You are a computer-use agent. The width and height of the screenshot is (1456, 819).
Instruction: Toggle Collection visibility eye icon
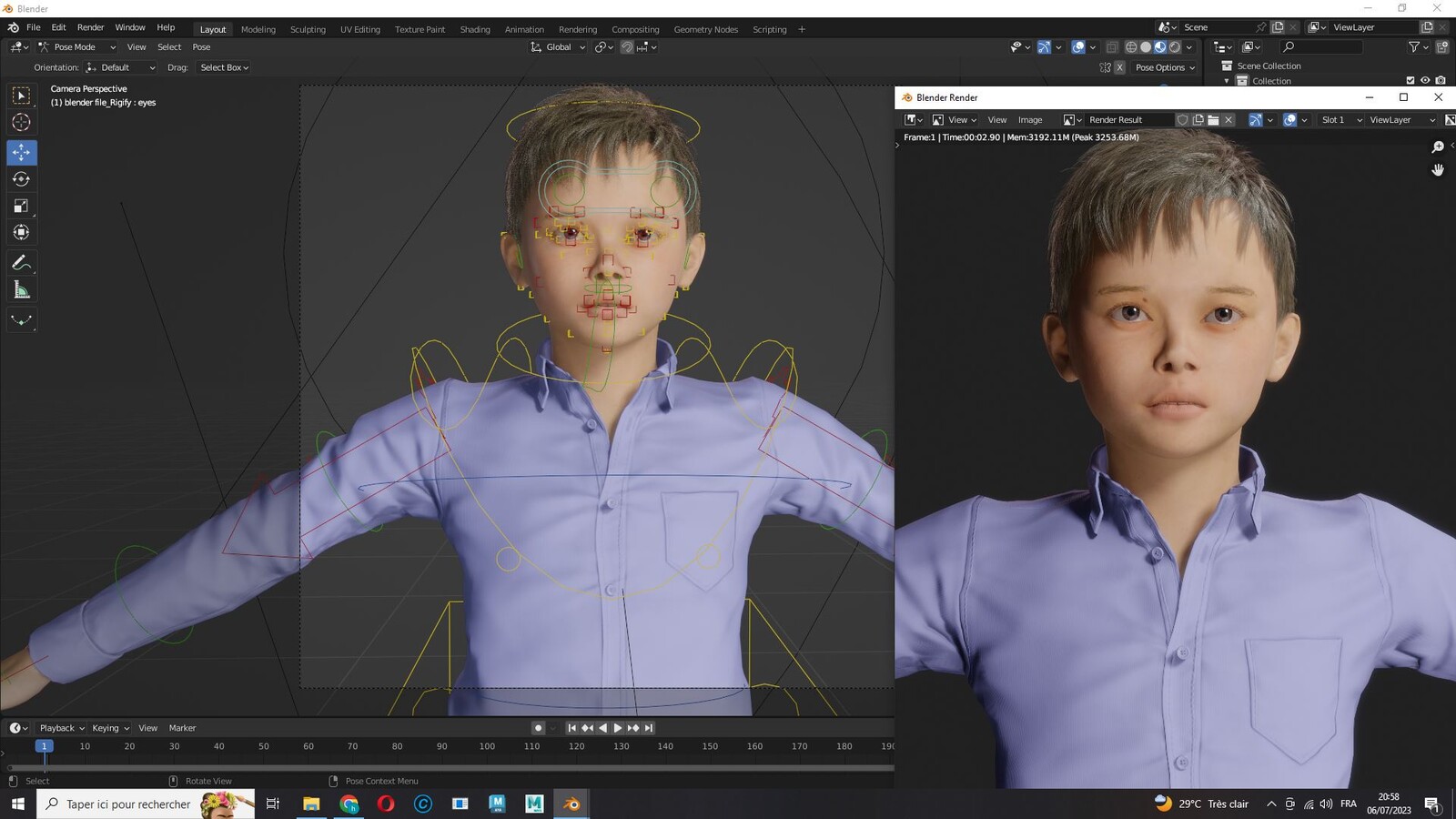click(1425, 81)
